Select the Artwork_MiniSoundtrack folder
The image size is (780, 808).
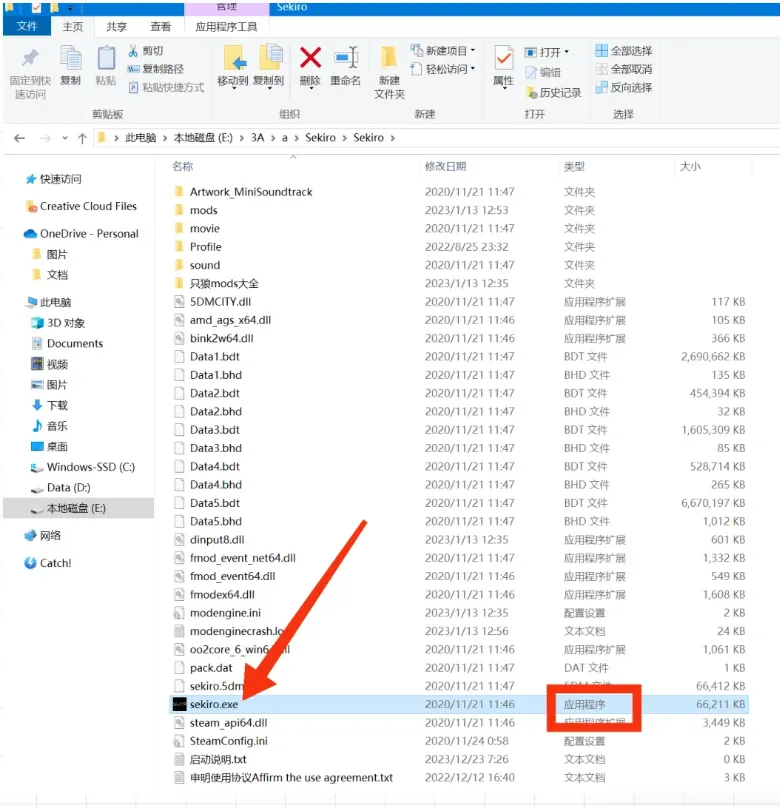(x=251, y=192)
